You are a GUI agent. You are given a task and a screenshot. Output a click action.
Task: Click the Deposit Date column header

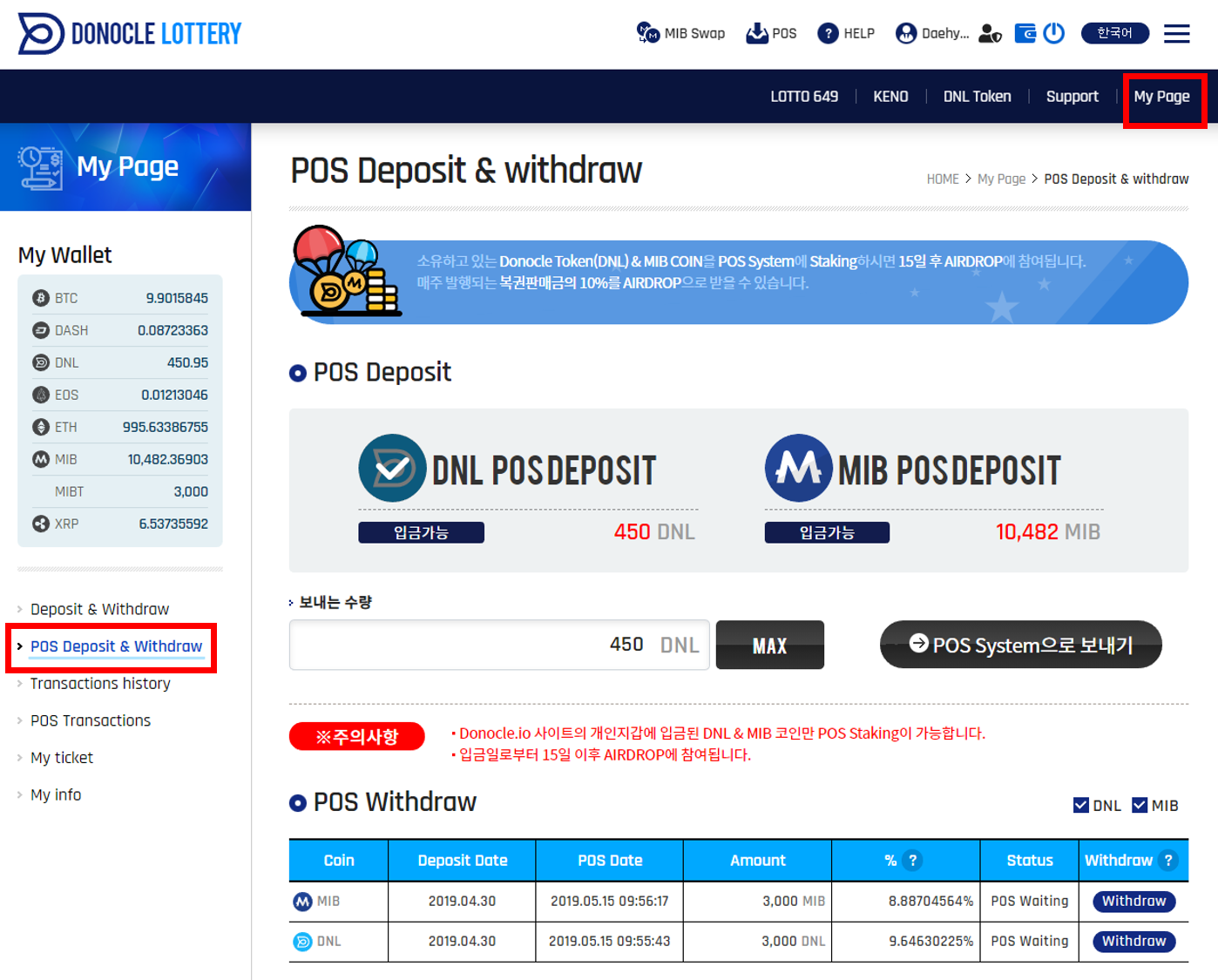click(x=463, y=861)
